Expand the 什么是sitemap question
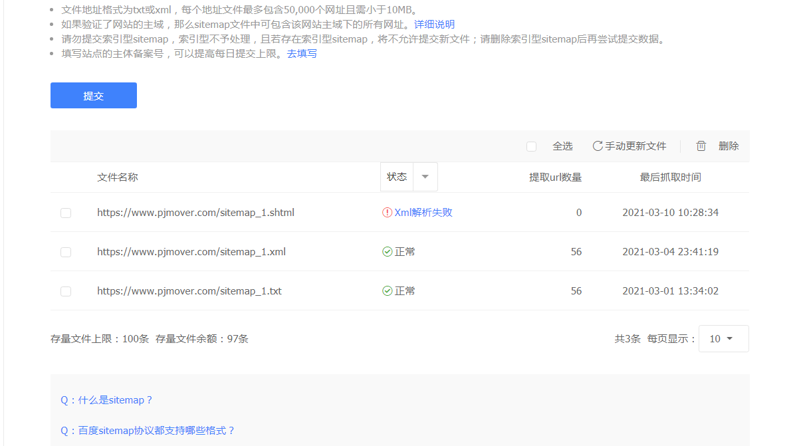This screenshot has width=799, height=446. tap(107, 400)
